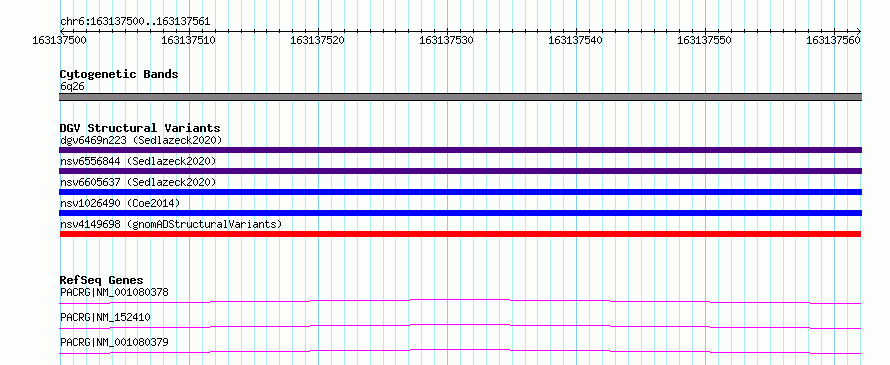Click ruler coordinate 163137550
This screenshot has height=365, width=890.
point(704,40)
